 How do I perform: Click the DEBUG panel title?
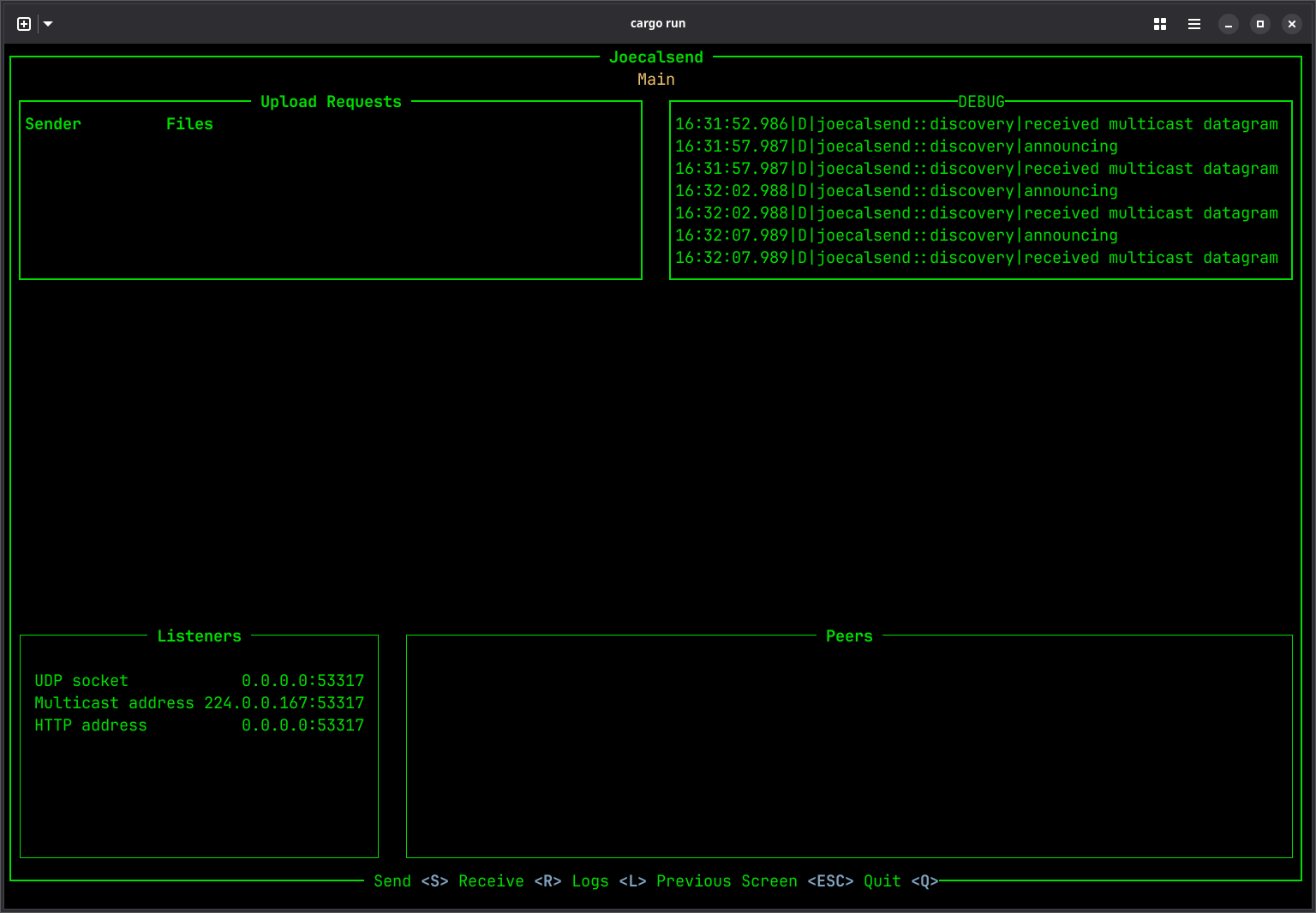[x=981, y=102]
